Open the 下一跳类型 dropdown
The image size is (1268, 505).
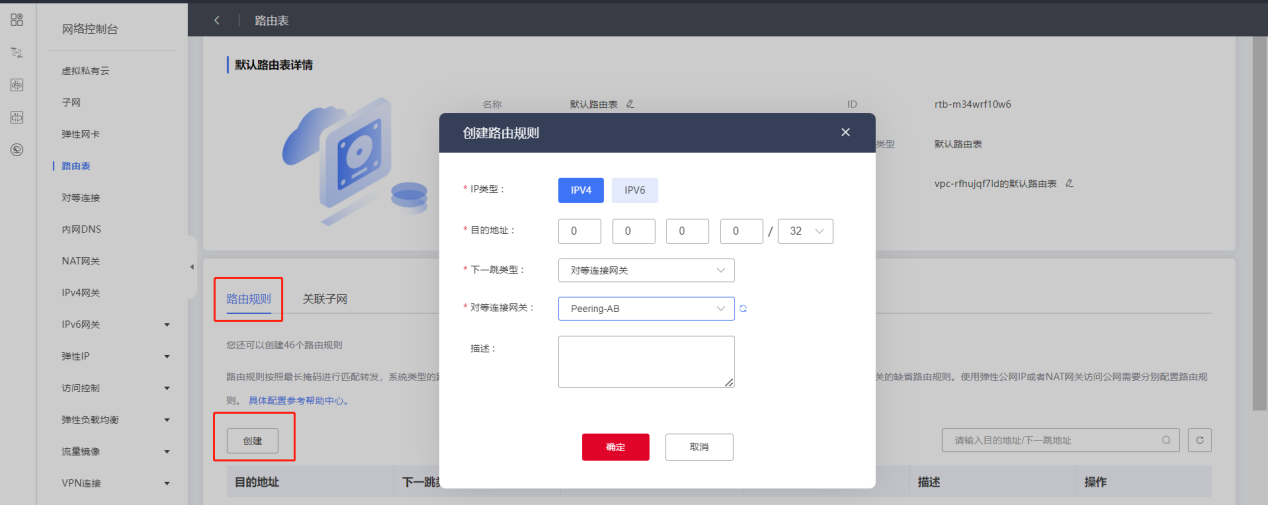point(646,270)
